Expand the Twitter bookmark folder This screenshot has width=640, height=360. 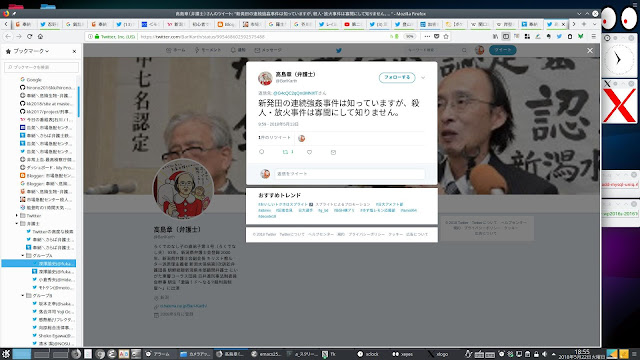coord(17,216)
